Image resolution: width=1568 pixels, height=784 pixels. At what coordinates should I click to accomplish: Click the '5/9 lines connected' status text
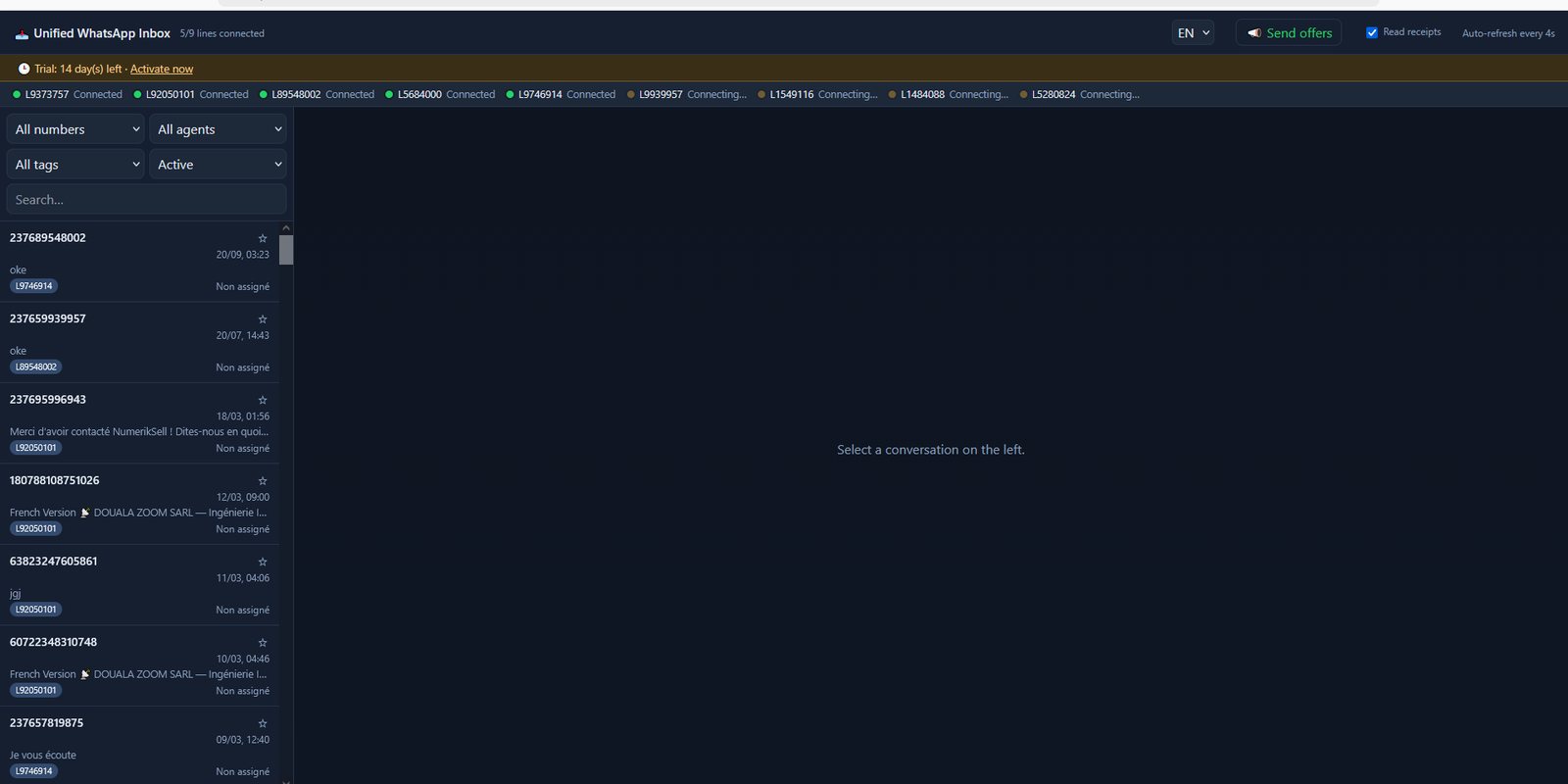222,33
